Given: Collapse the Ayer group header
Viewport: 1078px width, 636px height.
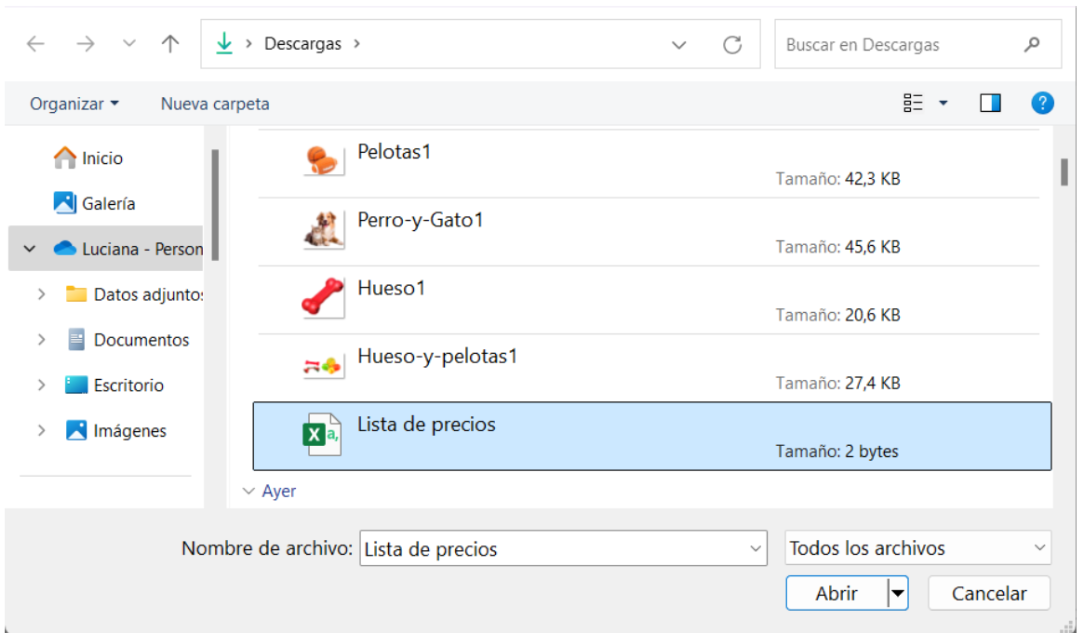Looking at the screenshot, I should [249, 491].
